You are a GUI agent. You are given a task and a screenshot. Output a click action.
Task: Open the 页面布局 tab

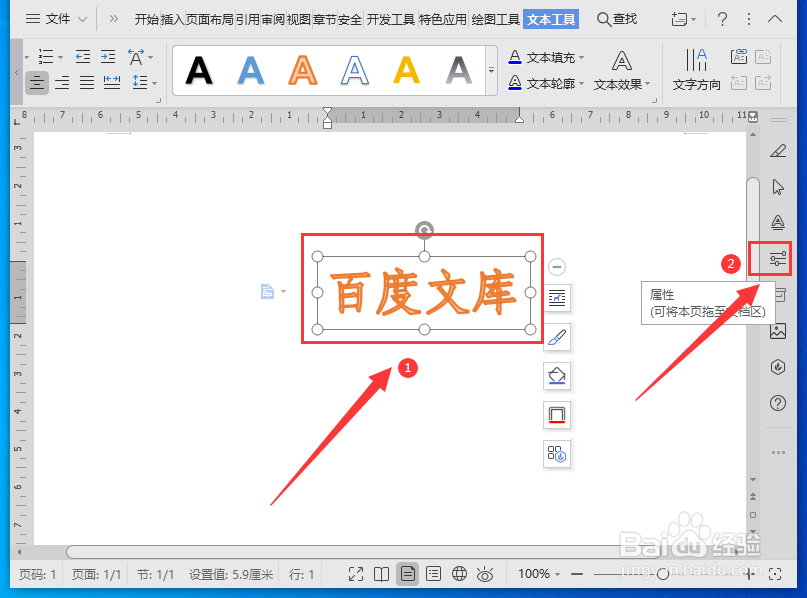(x=210, y=20)
